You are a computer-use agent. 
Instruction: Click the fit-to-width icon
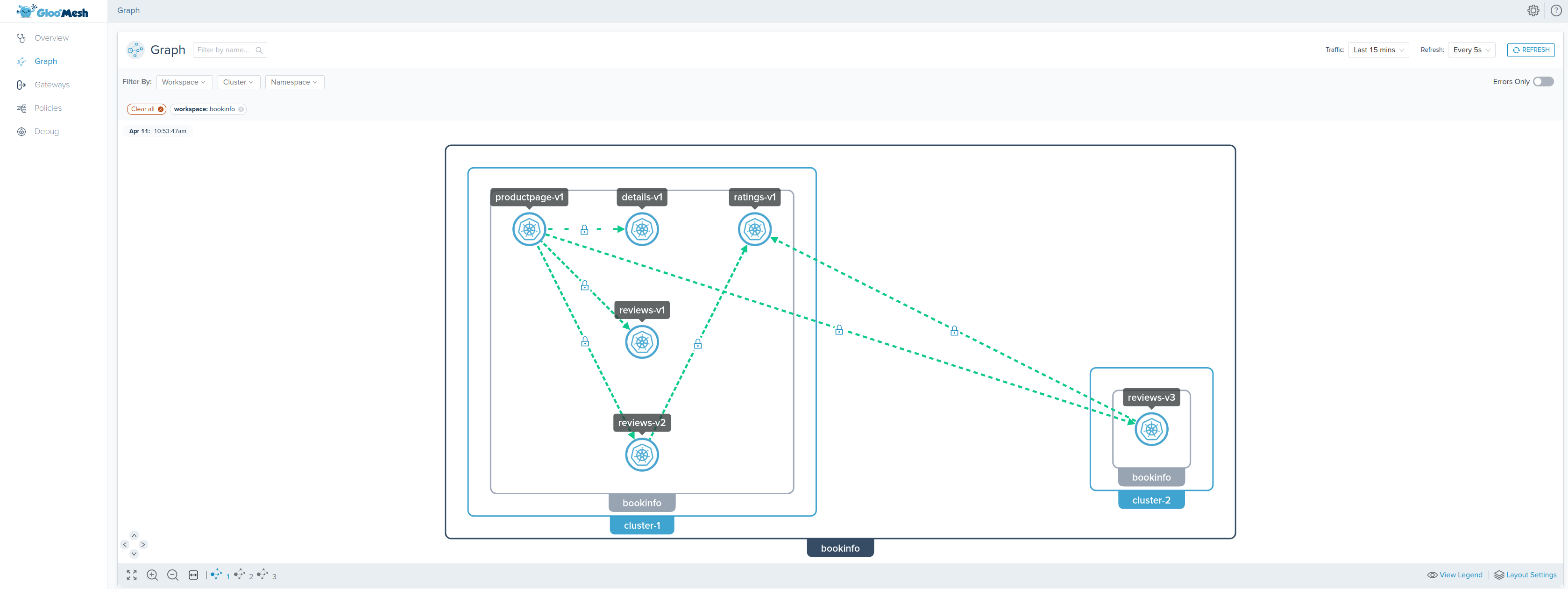[x=193, y=575]
